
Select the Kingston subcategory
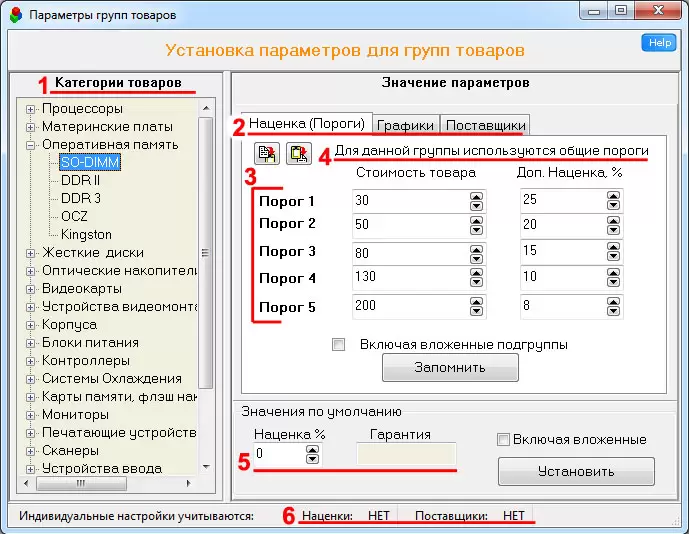(x=86, y=234)
